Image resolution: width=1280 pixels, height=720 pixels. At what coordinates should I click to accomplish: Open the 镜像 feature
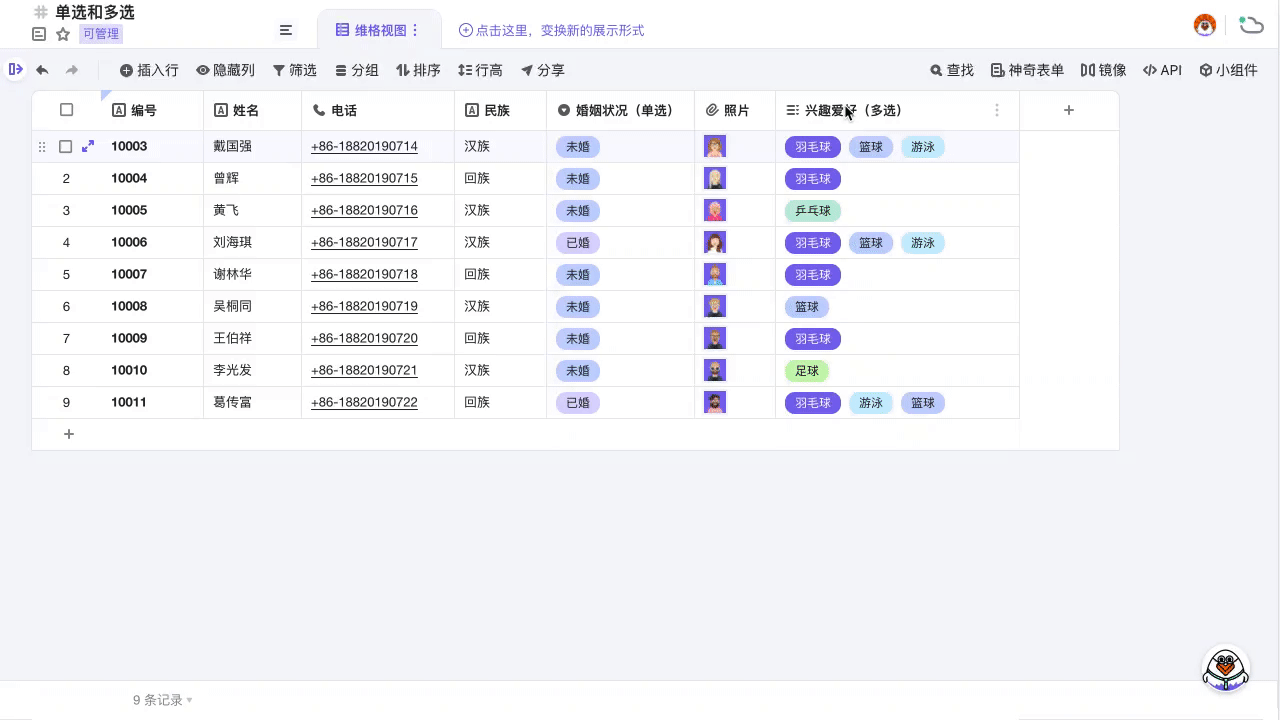point(1103,70)
